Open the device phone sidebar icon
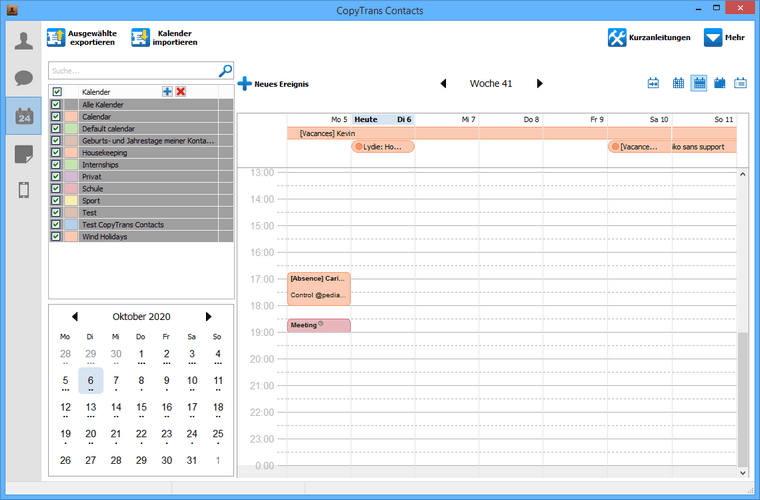The width and height of the screenshot is (760, 500). 23,190
